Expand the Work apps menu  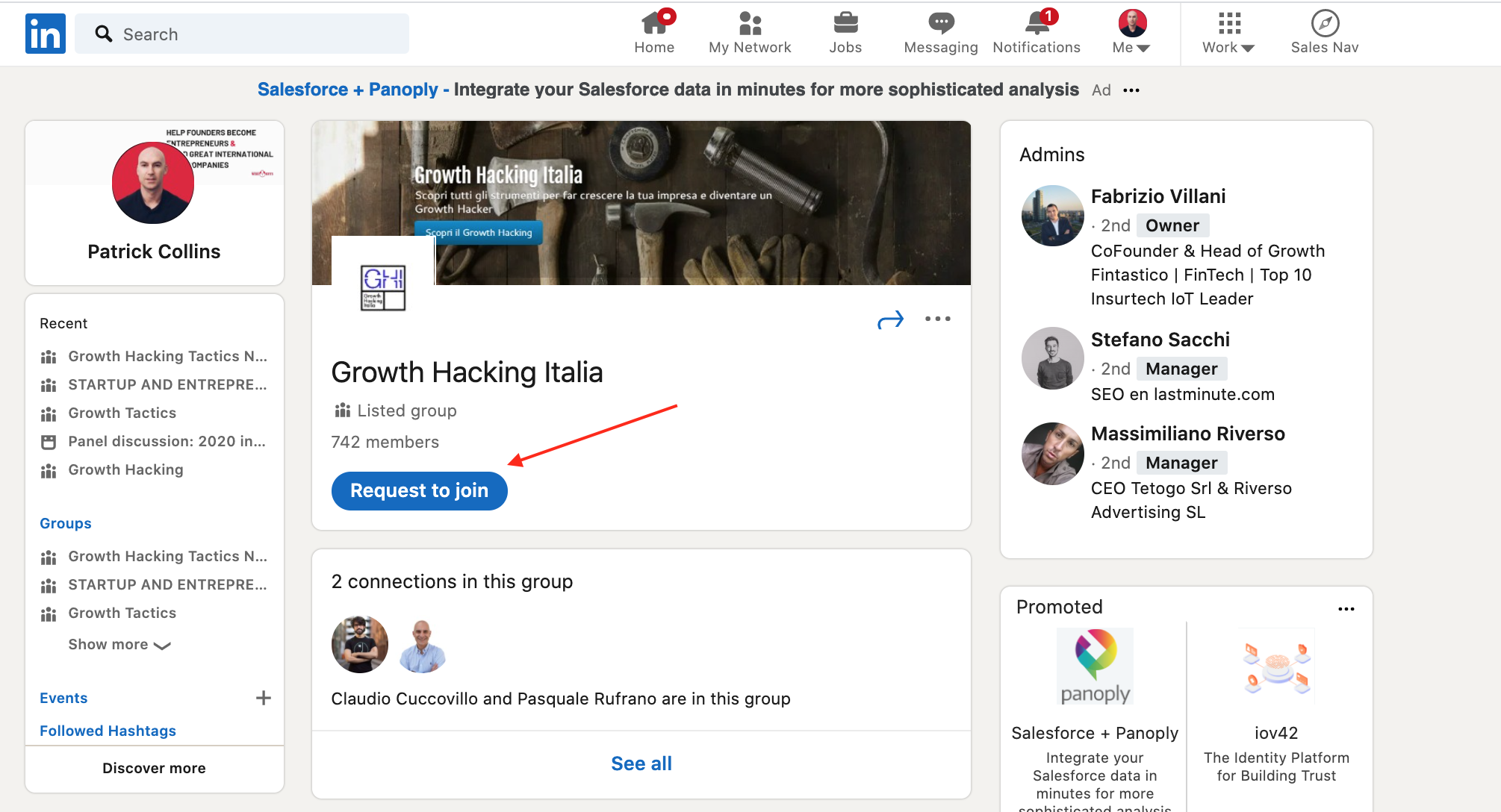tap(1228, 34)
